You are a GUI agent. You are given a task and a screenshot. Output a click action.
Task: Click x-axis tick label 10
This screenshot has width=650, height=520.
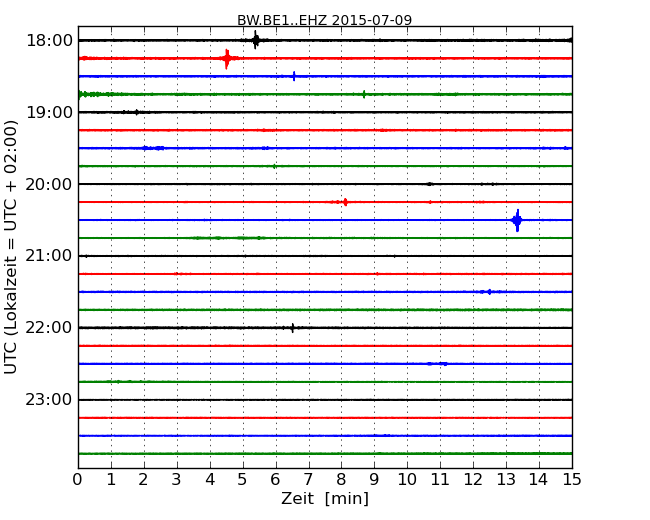[407, 480]
